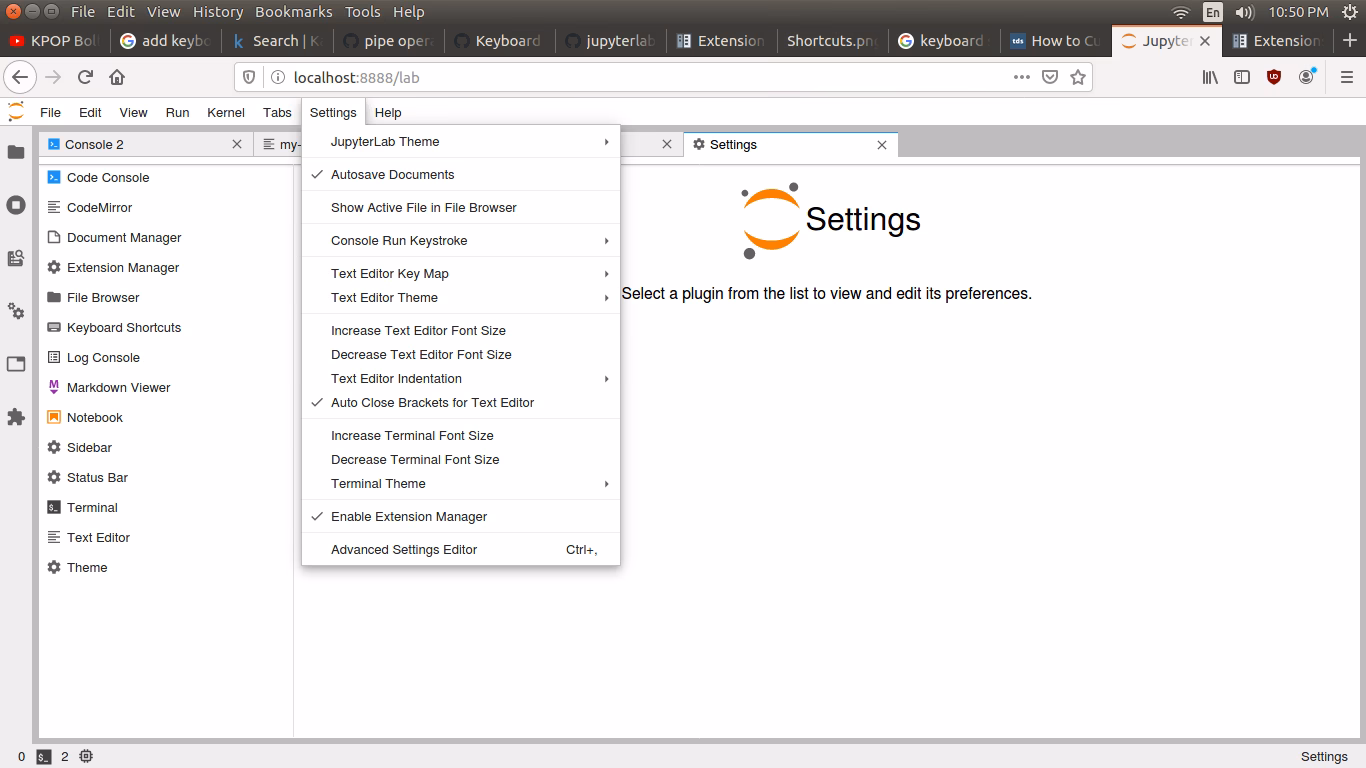Bookmark page with the star icon
Image resolution: width=1366 pixels, height=768 pixels.
(1078, 77)
